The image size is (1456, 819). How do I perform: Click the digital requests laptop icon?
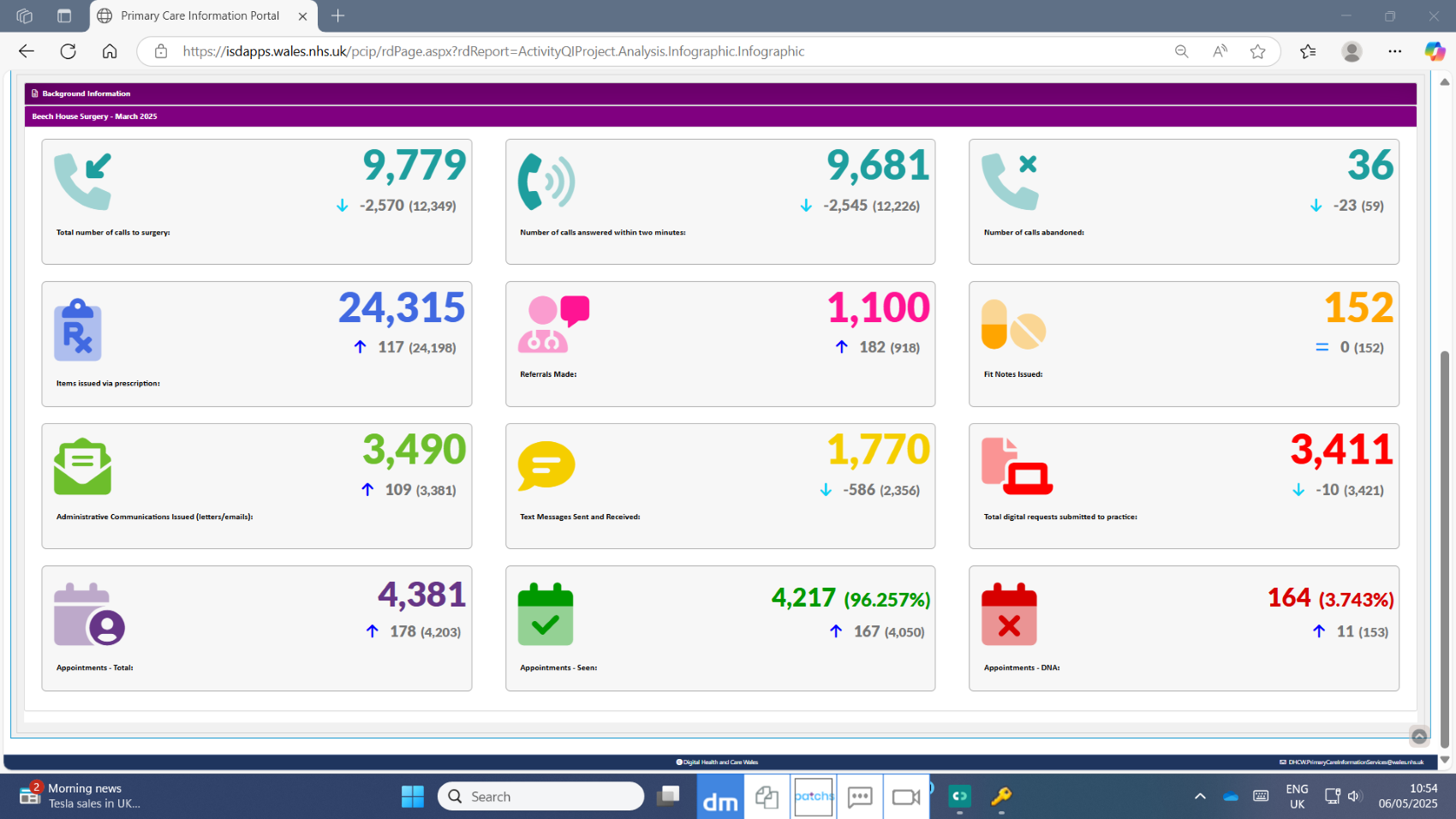click(x=1017, y=467)
